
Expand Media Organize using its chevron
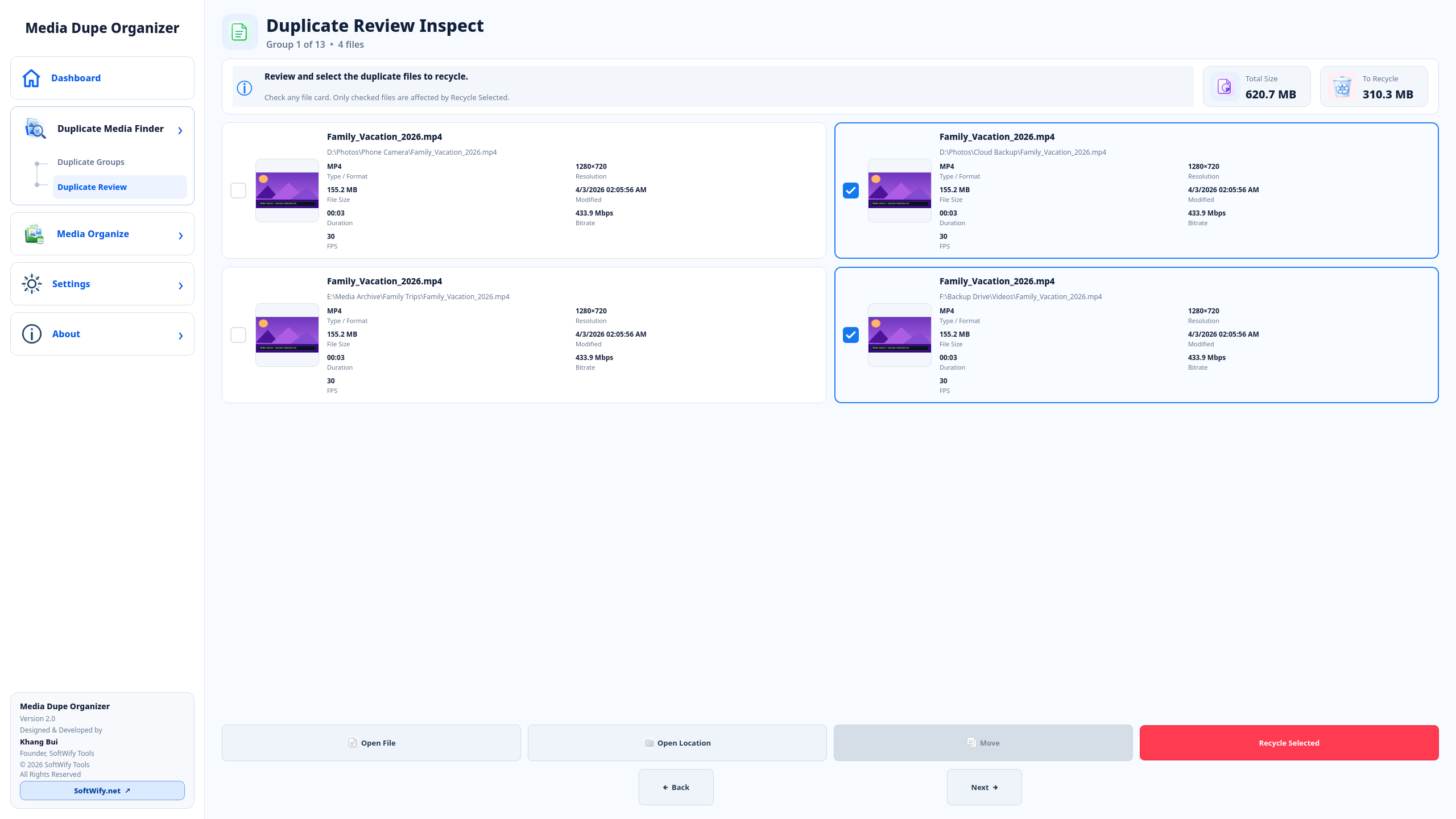(181, 236)
